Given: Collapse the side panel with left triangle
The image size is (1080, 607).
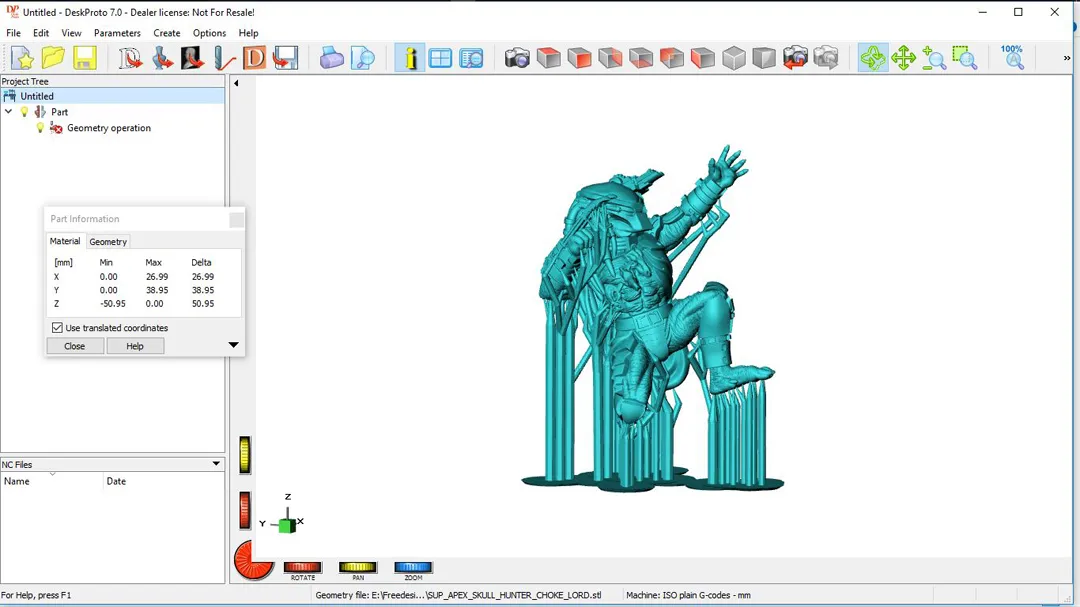Looking at the screenshot, I should click(x=236, y=83).
